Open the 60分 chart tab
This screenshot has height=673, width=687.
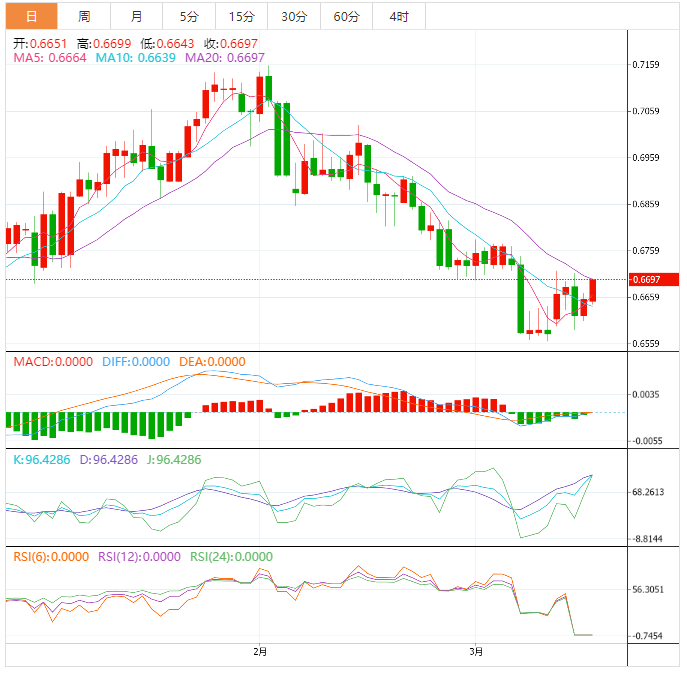(x=346, y=16)
